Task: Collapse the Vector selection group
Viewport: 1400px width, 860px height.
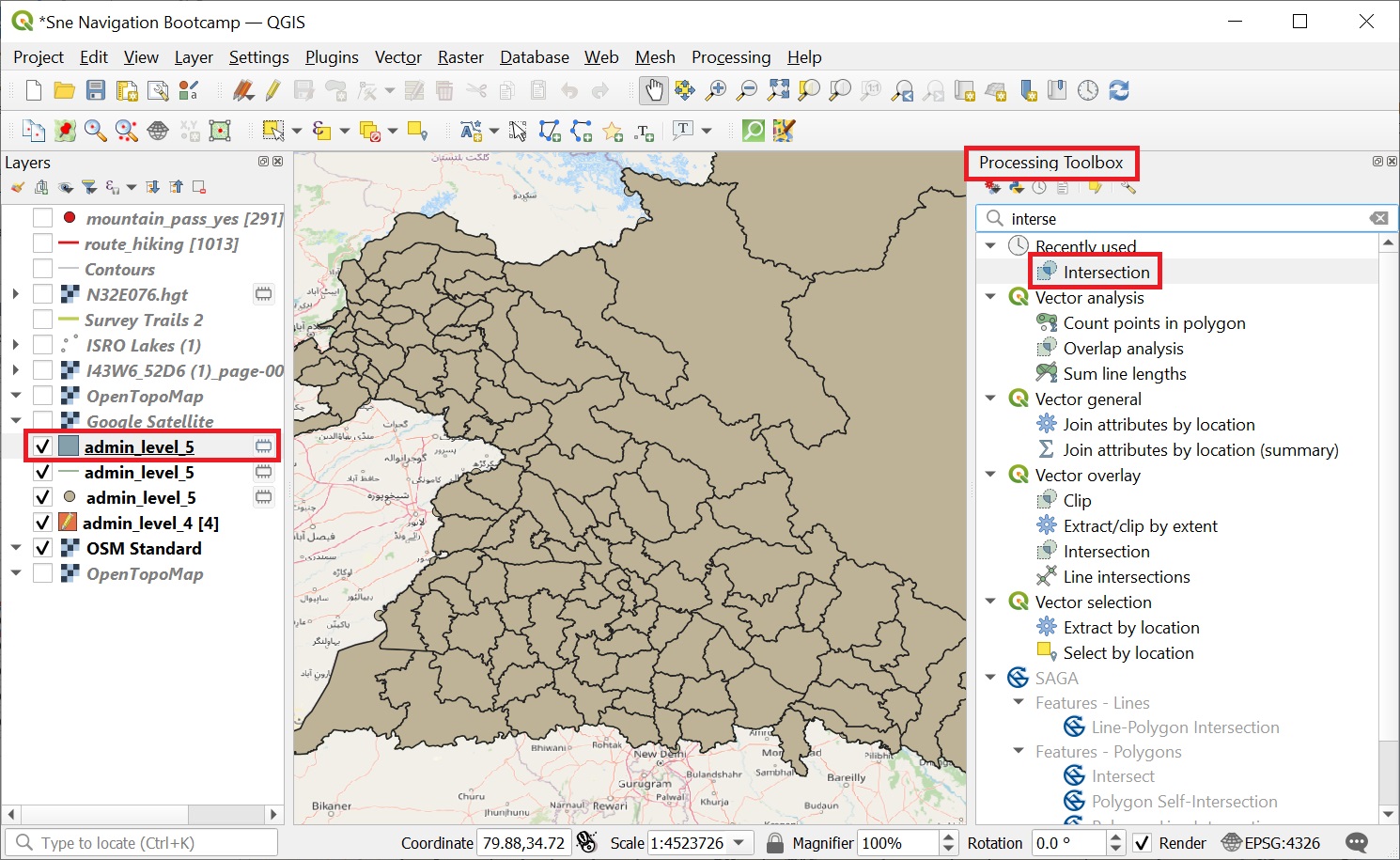Action: click(x=990, y=602)
